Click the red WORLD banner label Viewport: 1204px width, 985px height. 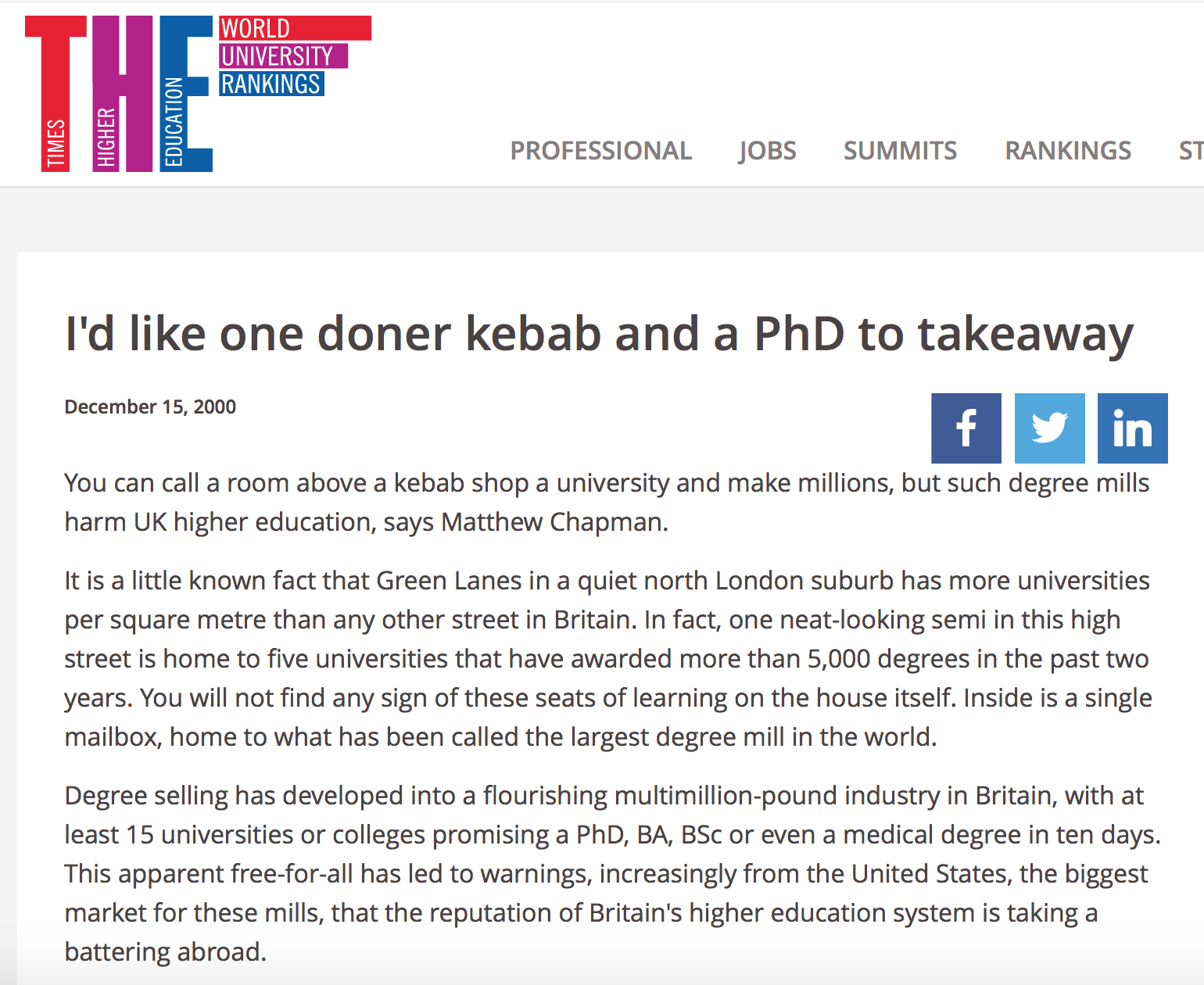(x=295, y=28)
